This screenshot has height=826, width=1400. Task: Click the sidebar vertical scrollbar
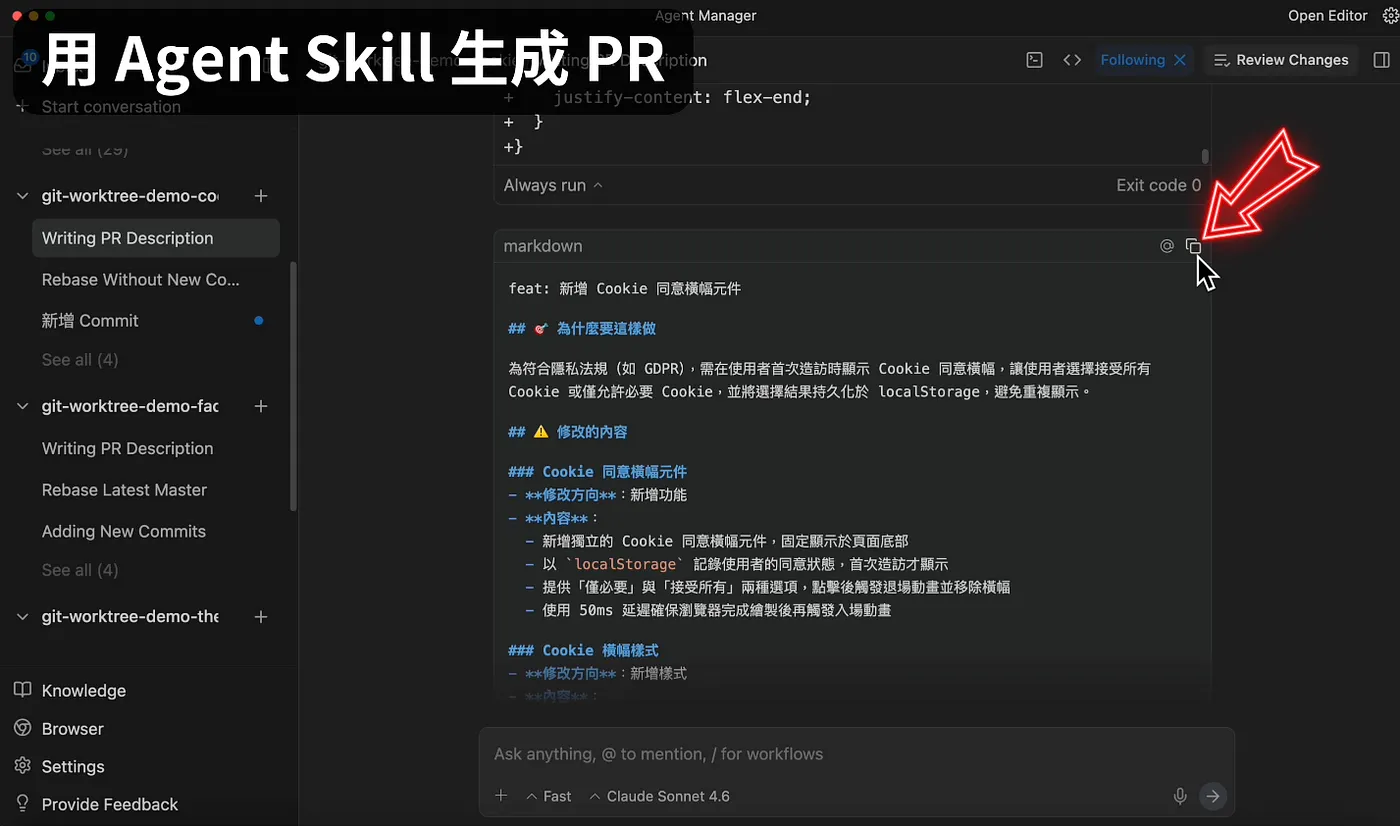293,386
